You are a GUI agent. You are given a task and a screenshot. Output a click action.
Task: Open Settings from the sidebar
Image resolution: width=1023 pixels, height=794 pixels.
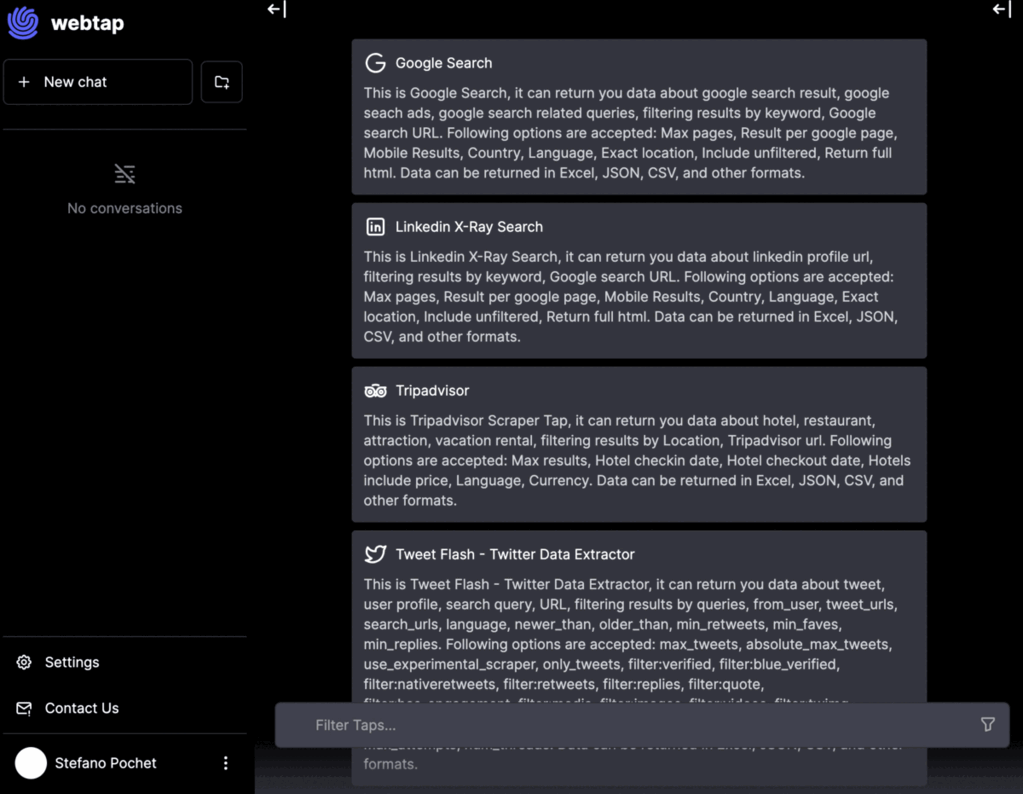point(72,662)
